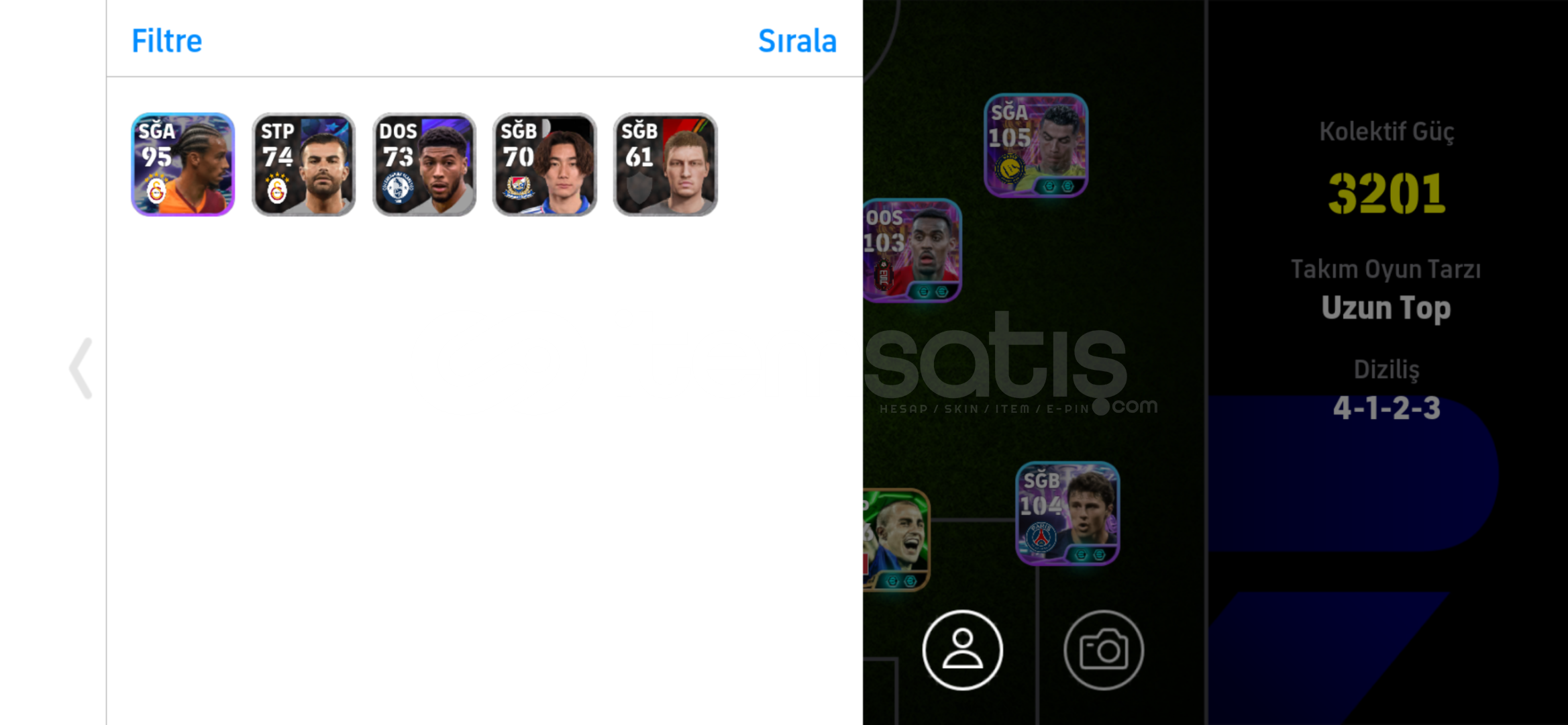Collapse the panel with left chevron arrow
Viewport: 1568px width, 725px height.
(x=81, y=368)
